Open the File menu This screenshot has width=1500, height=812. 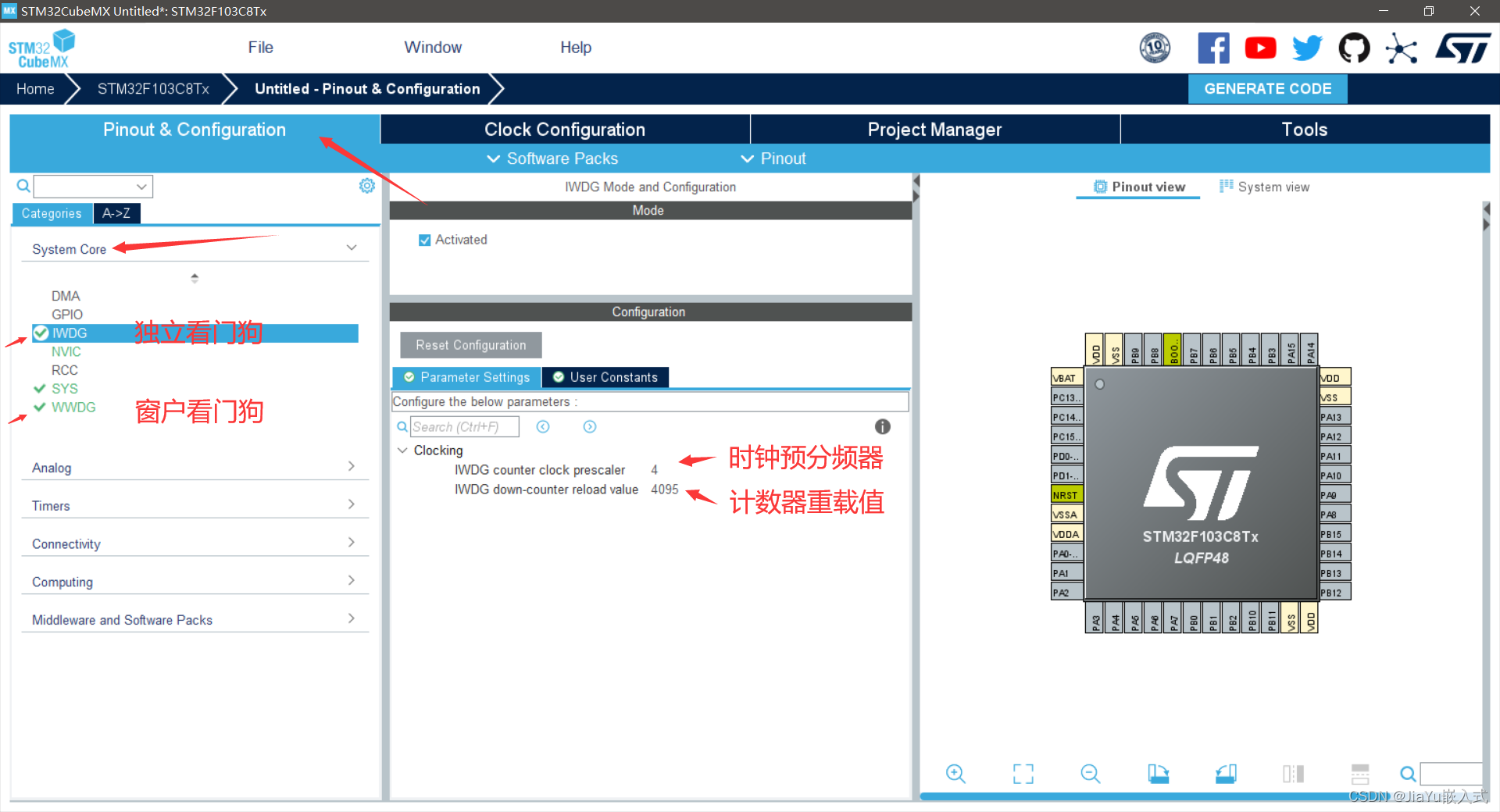260,48
